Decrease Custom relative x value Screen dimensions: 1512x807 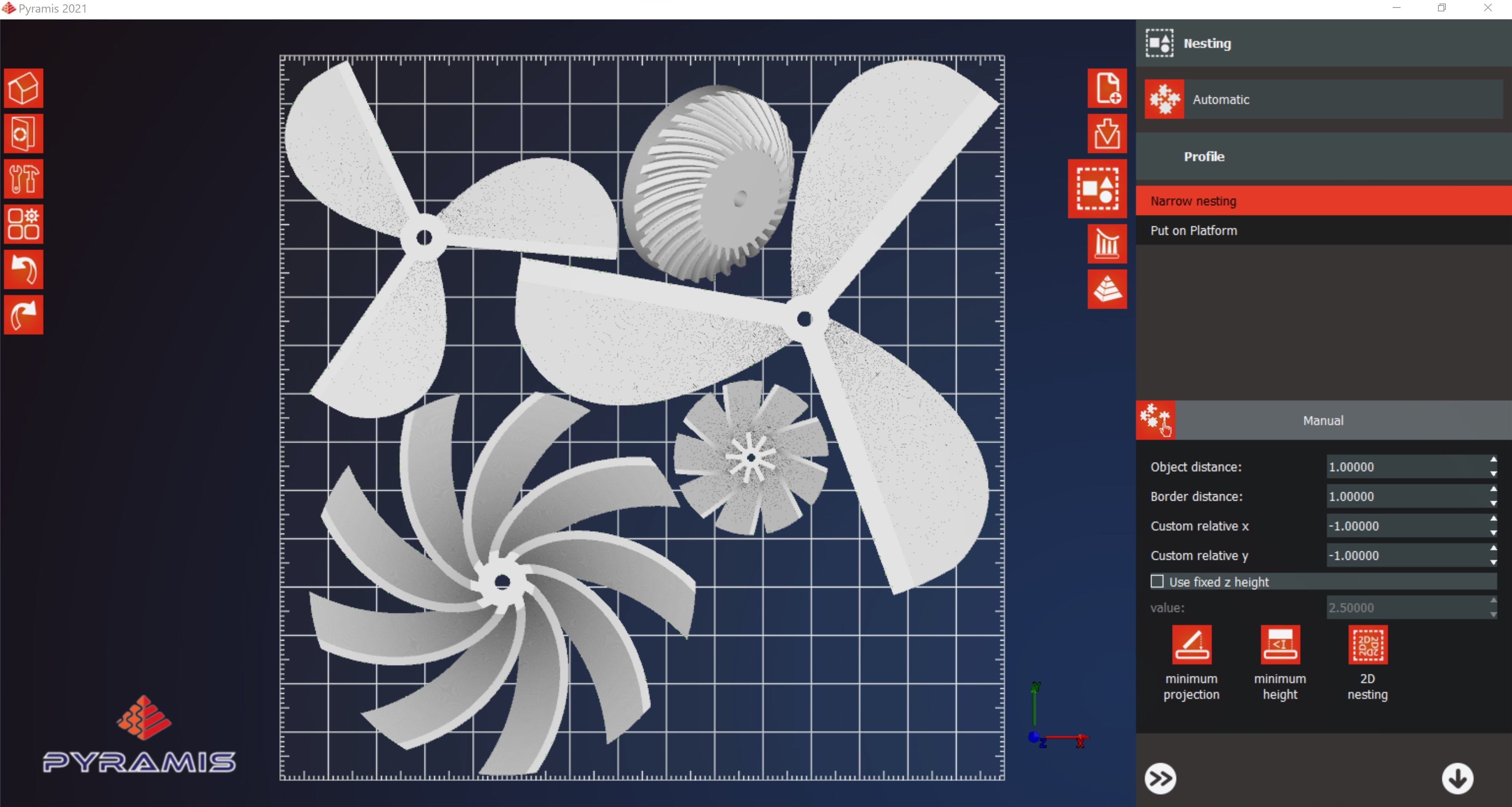(1493, 532)
